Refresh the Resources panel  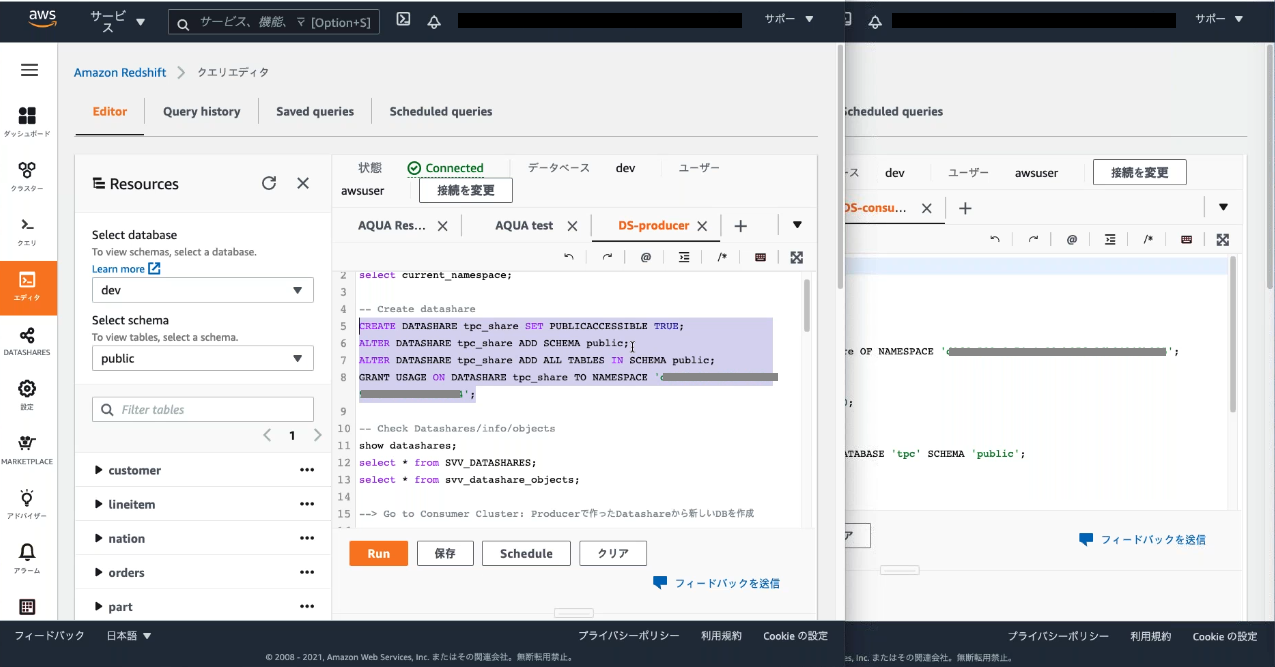(268, 184)
